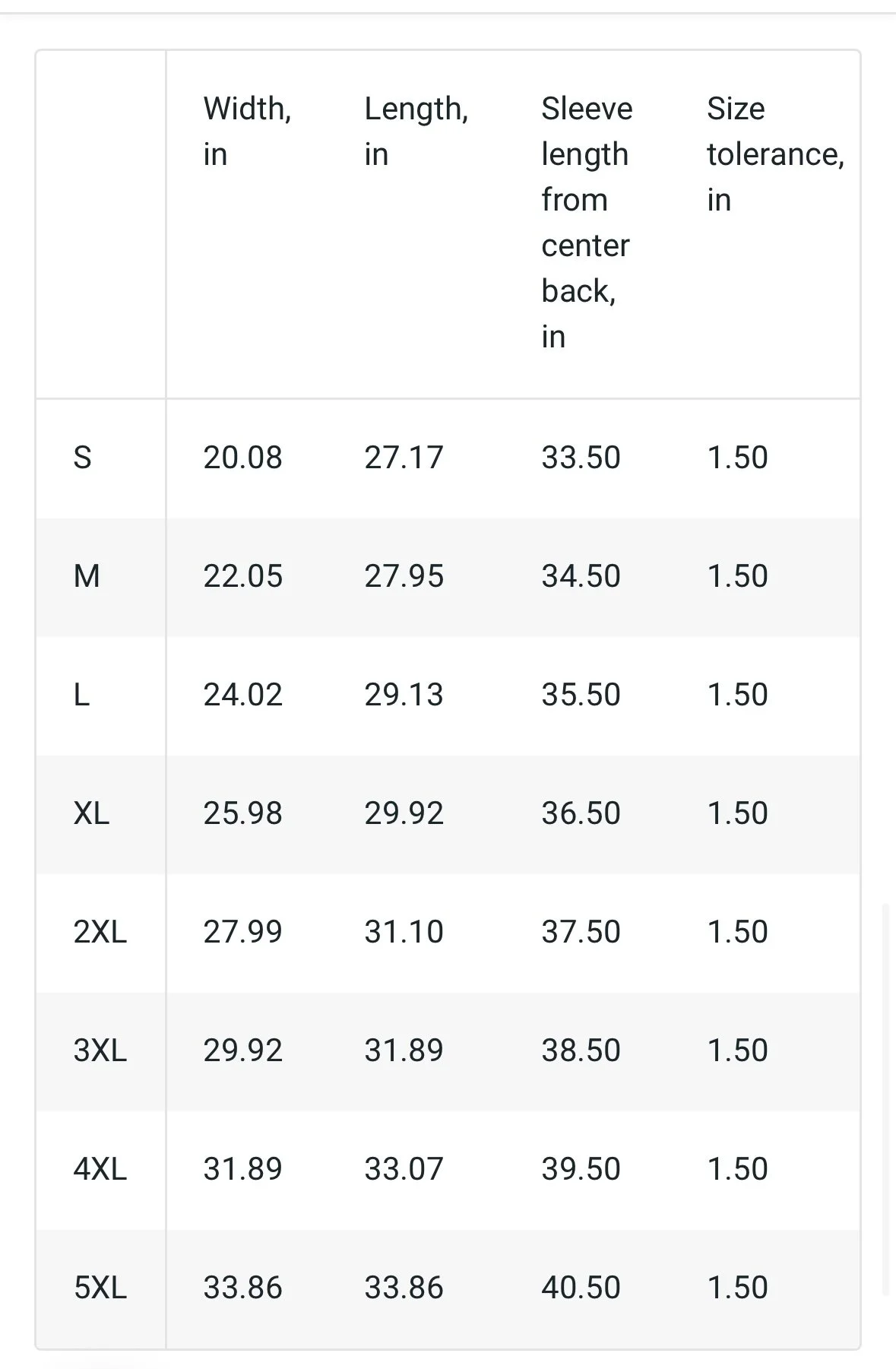Viewport: 896px width, 1369px height.
Task: Select the XL size row label
Action: (91, 813)
